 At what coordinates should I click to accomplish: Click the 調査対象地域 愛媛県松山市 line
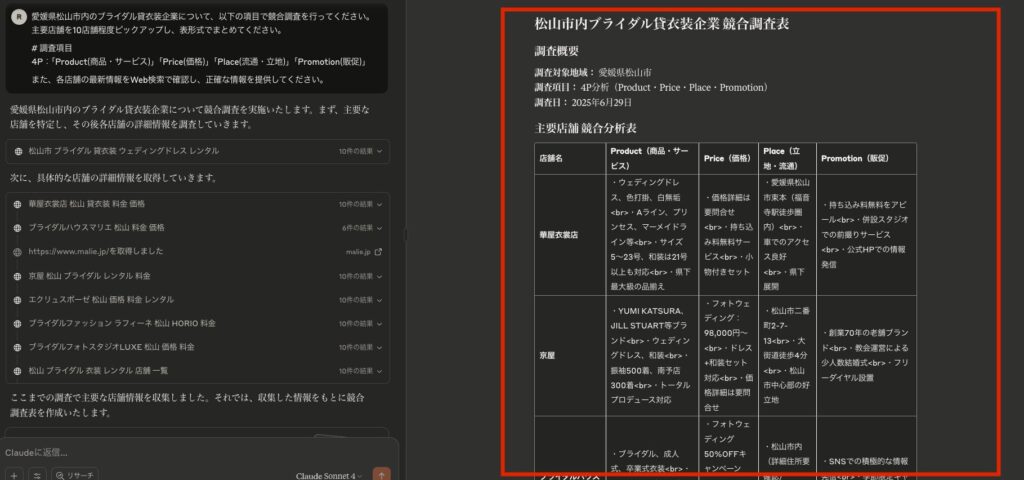(x=592, y=72)
